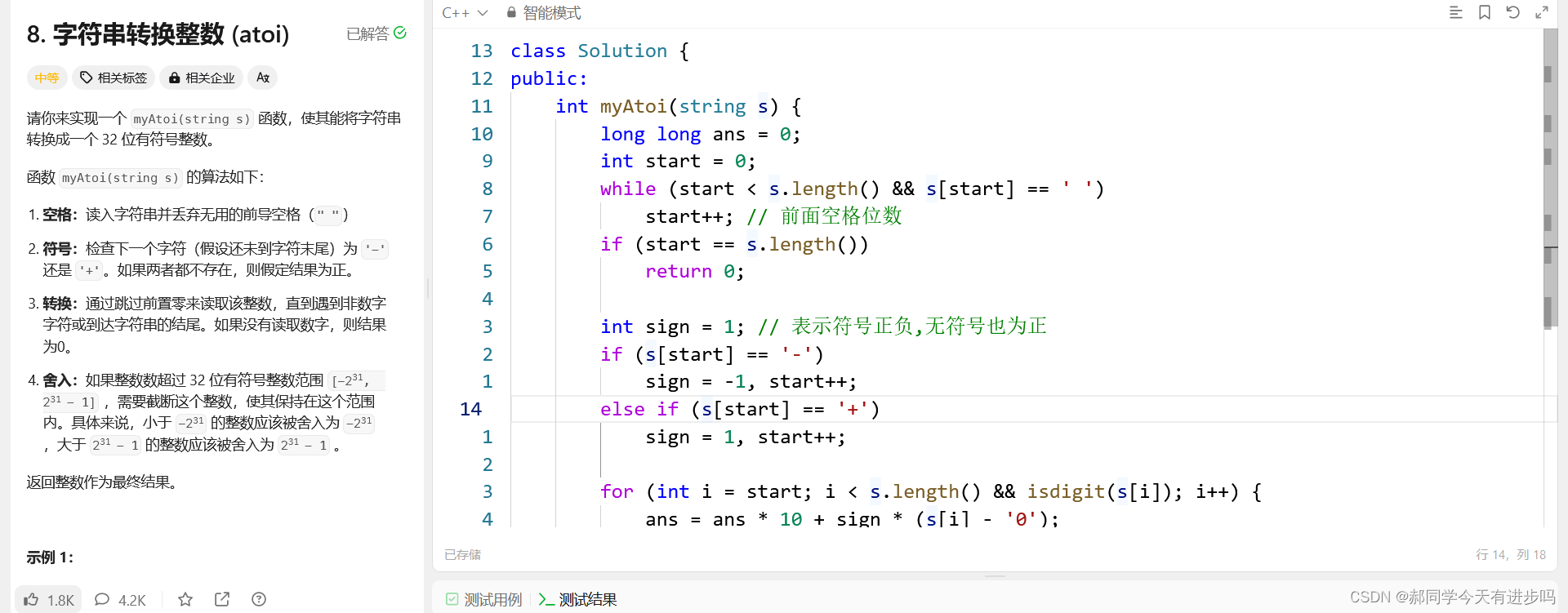Screen dimensions: 1568x613
Task: Click the translate language icon
Action: tap(262, 78)
